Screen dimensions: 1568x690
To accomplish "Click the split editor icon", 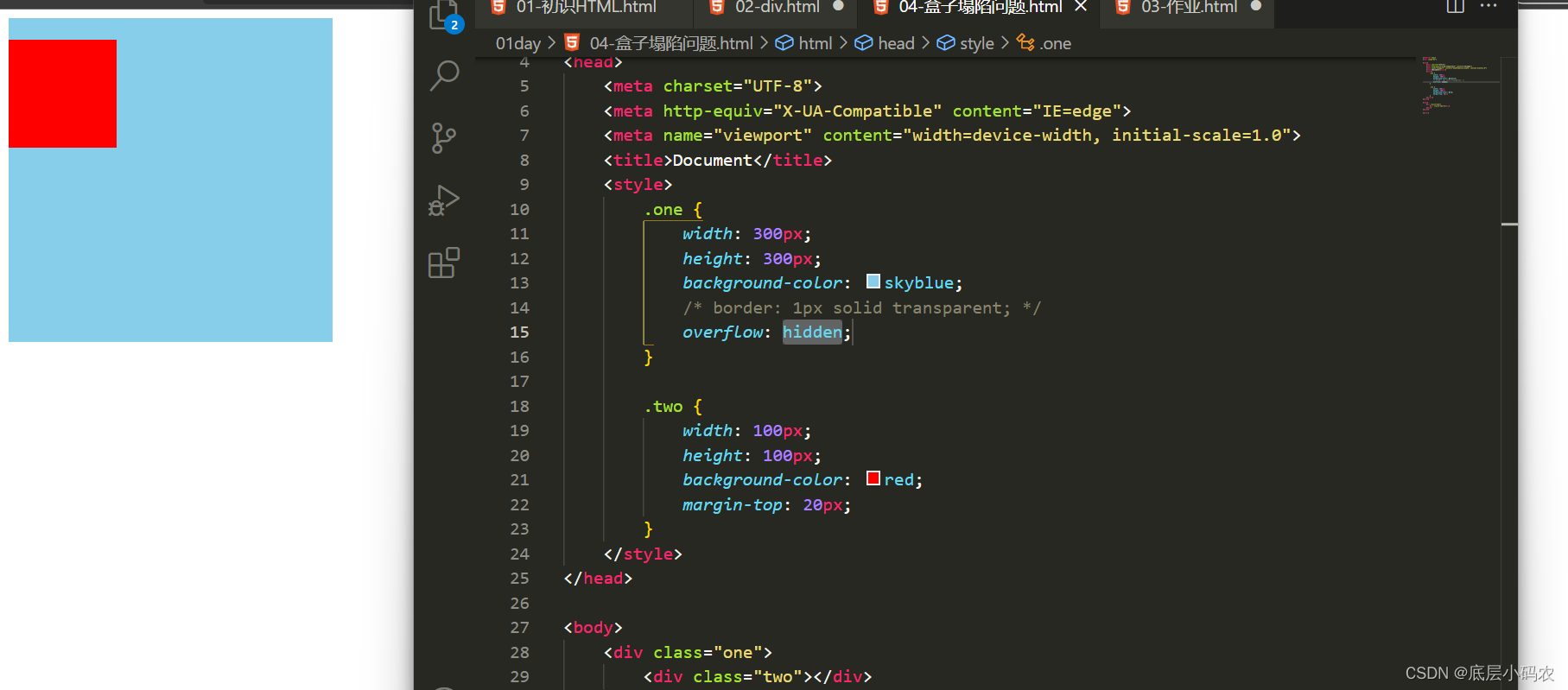I will click(1456, 7).
